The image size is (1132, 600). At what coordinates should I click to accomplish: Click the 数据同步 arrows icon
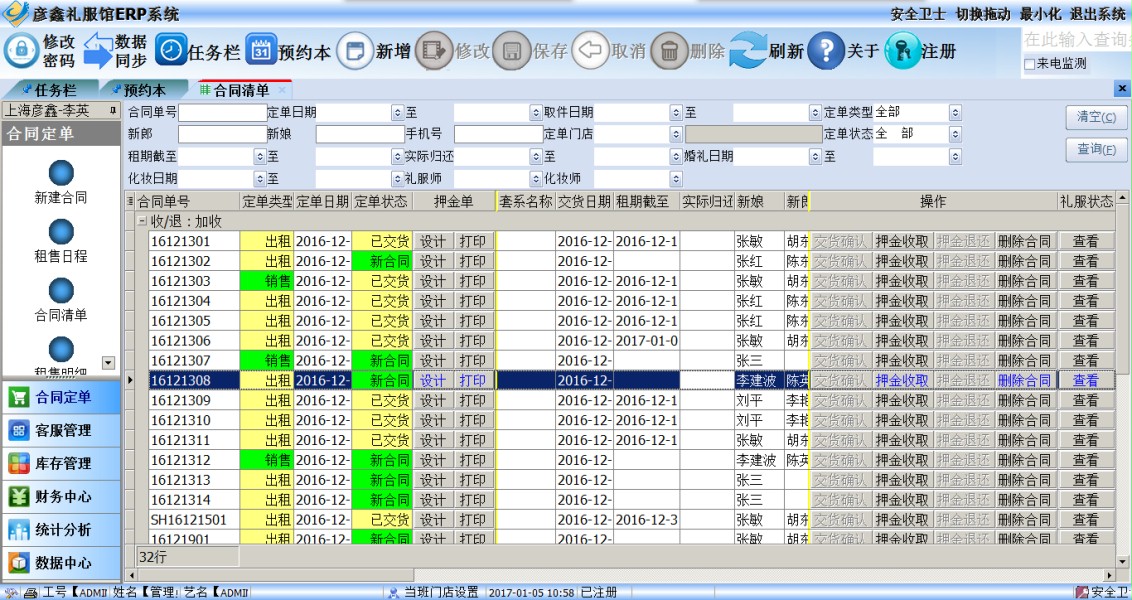coord(97,50)
